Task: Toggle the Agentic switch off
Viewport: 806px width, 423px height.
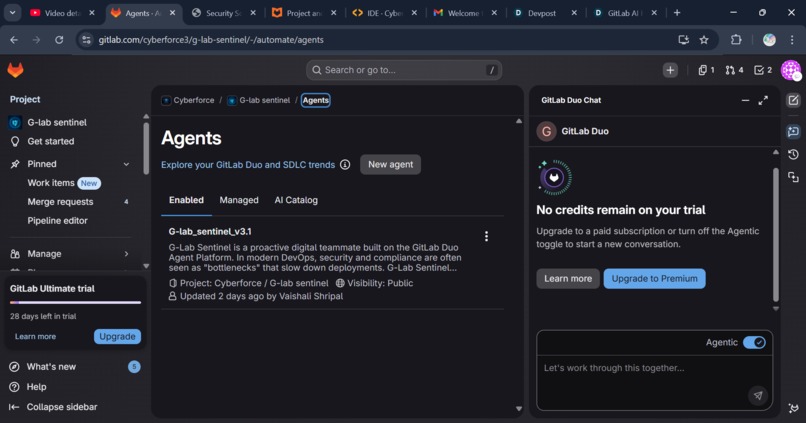Action: click(x=754, y=342)
